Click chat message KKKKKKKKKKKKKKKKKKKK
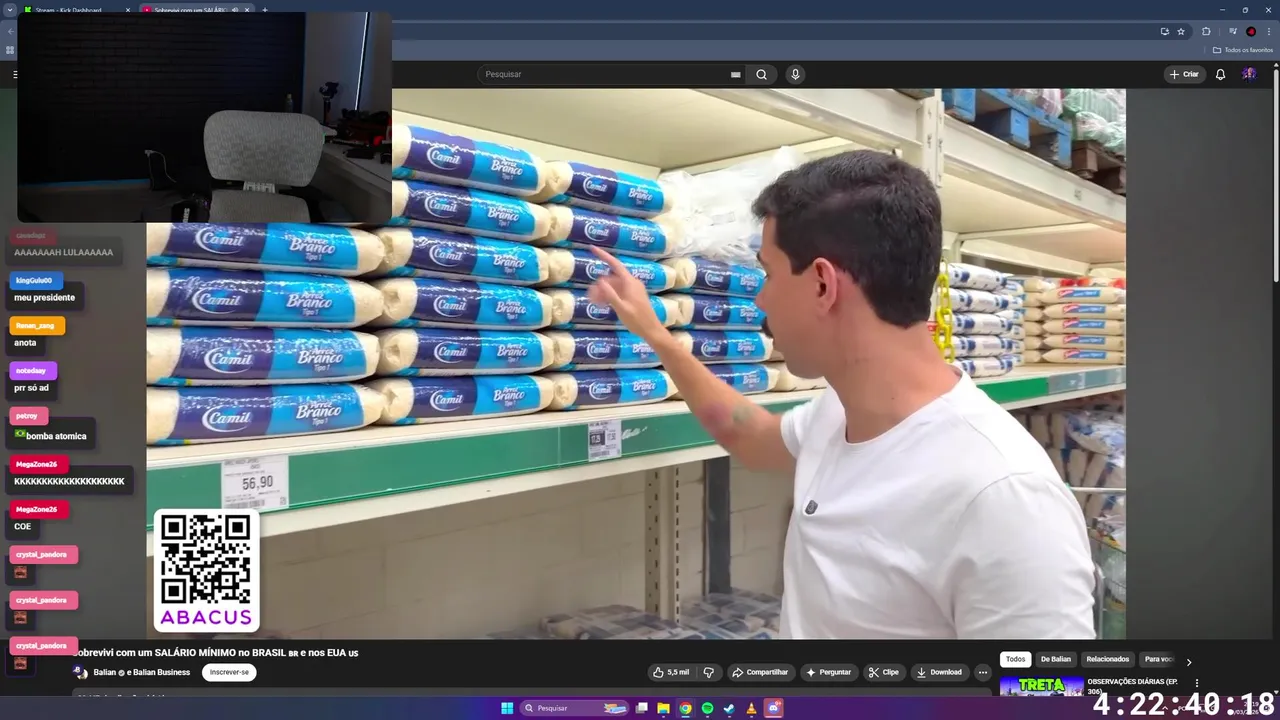 69,482
